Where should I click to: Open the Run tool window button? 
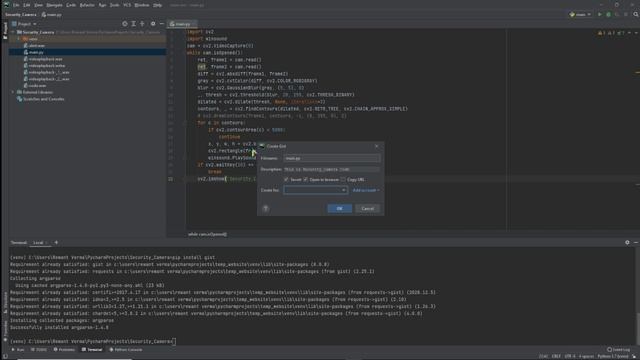pos(18,350)
